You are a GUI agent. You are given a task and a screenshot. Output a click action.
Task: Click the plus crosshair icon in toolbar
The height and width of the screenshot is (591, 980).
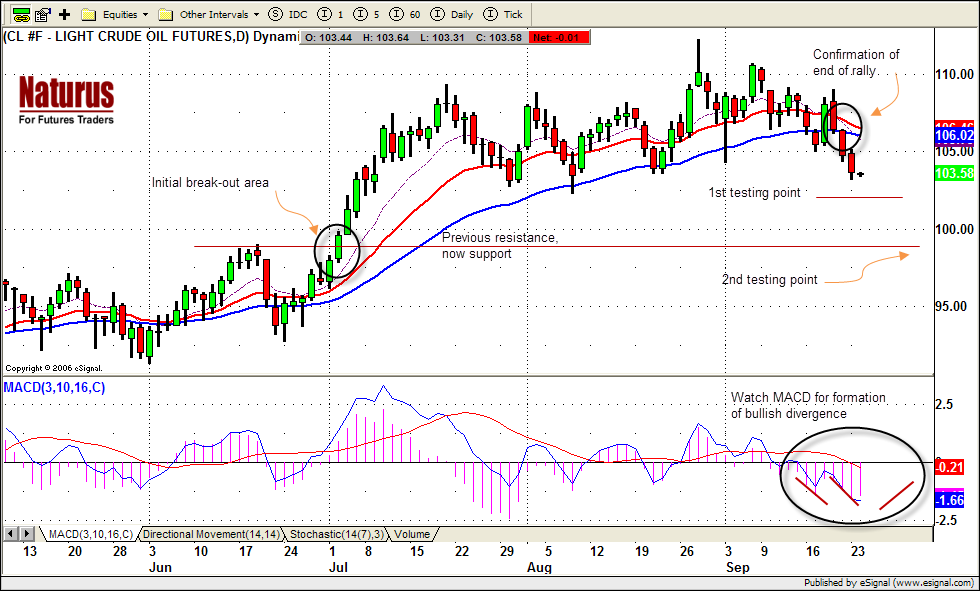(65, 14)
